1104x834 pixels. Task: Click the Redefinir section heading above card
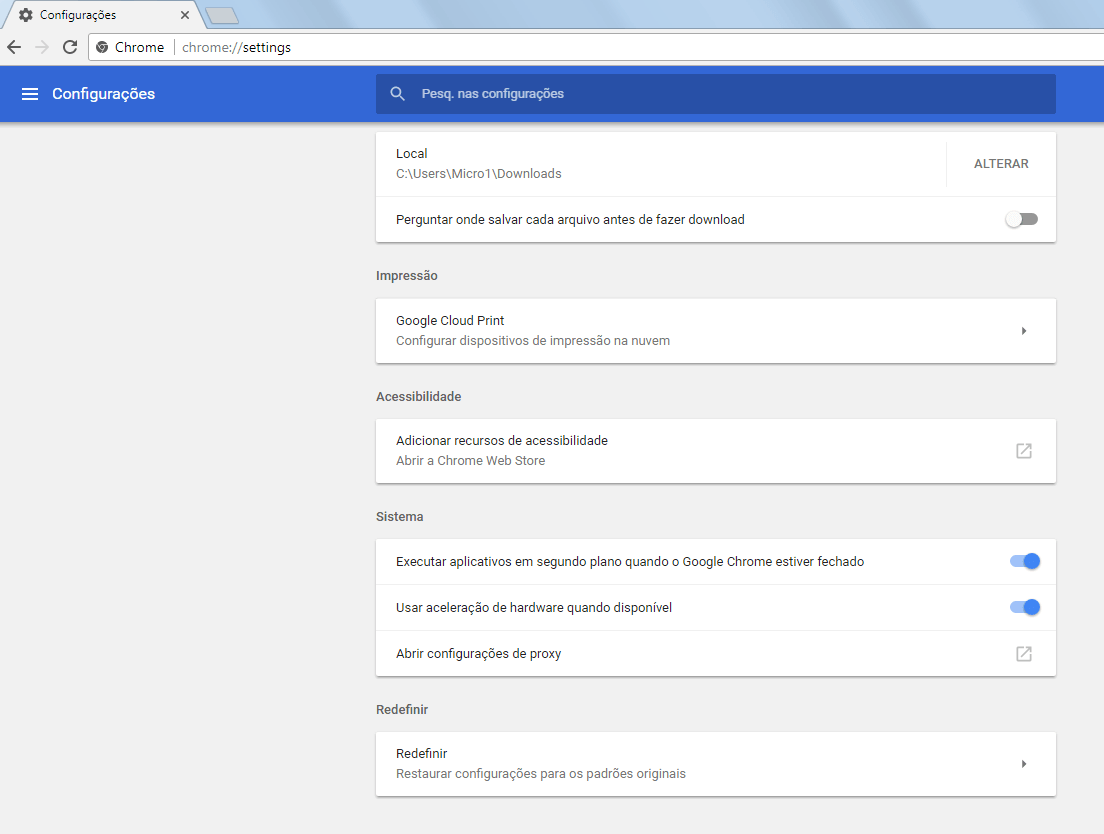[x=401, y=709]
